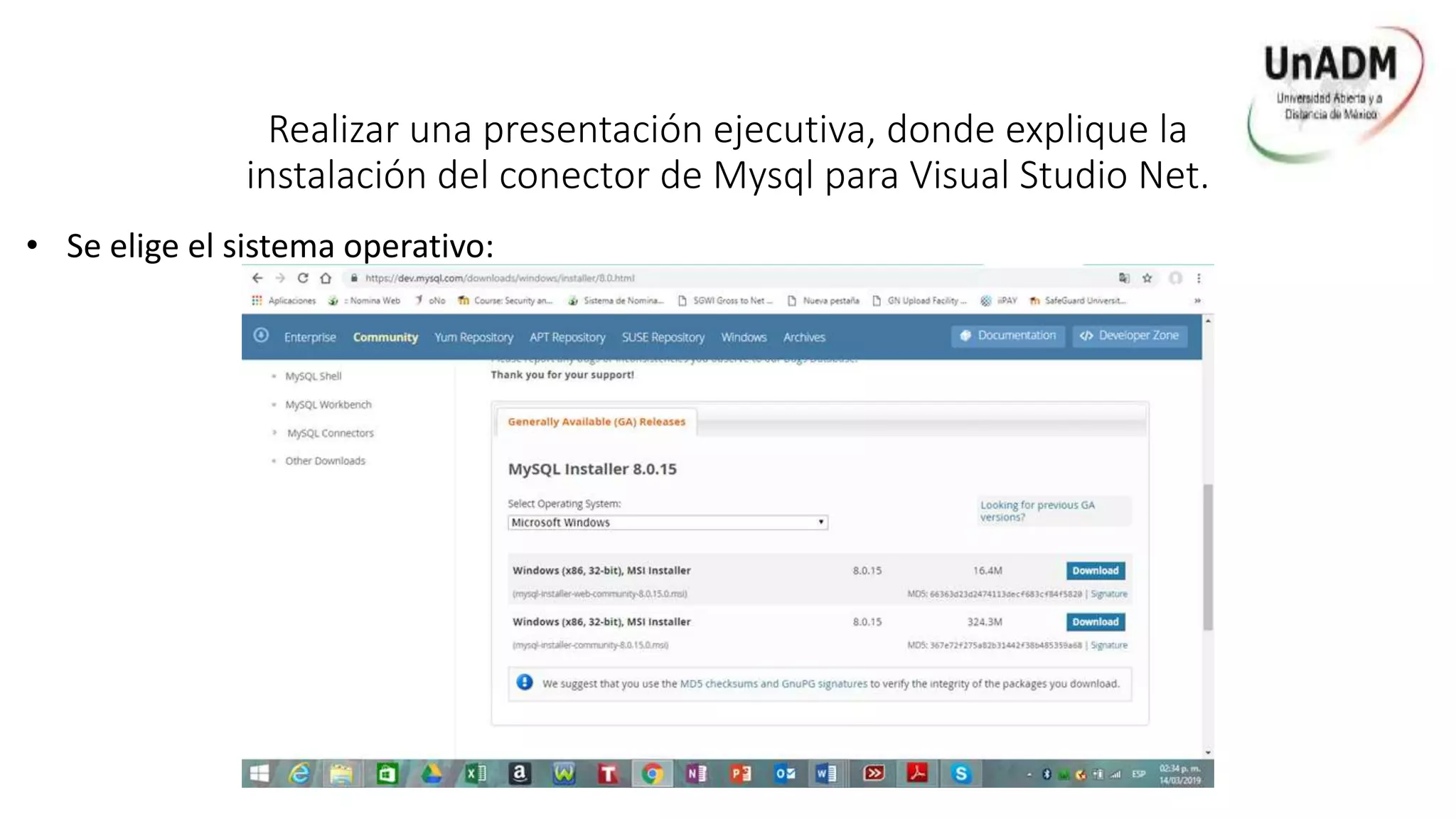Viewport: 1456px width, 819px height.
Task: Open the Amazon taskbar icon
Action: (520, 773)
